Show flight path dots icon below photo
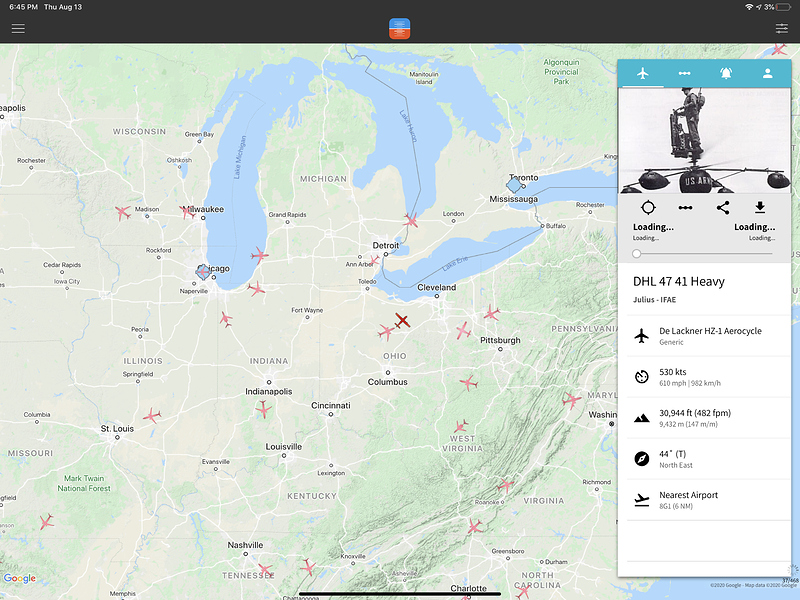 (685, 208)
